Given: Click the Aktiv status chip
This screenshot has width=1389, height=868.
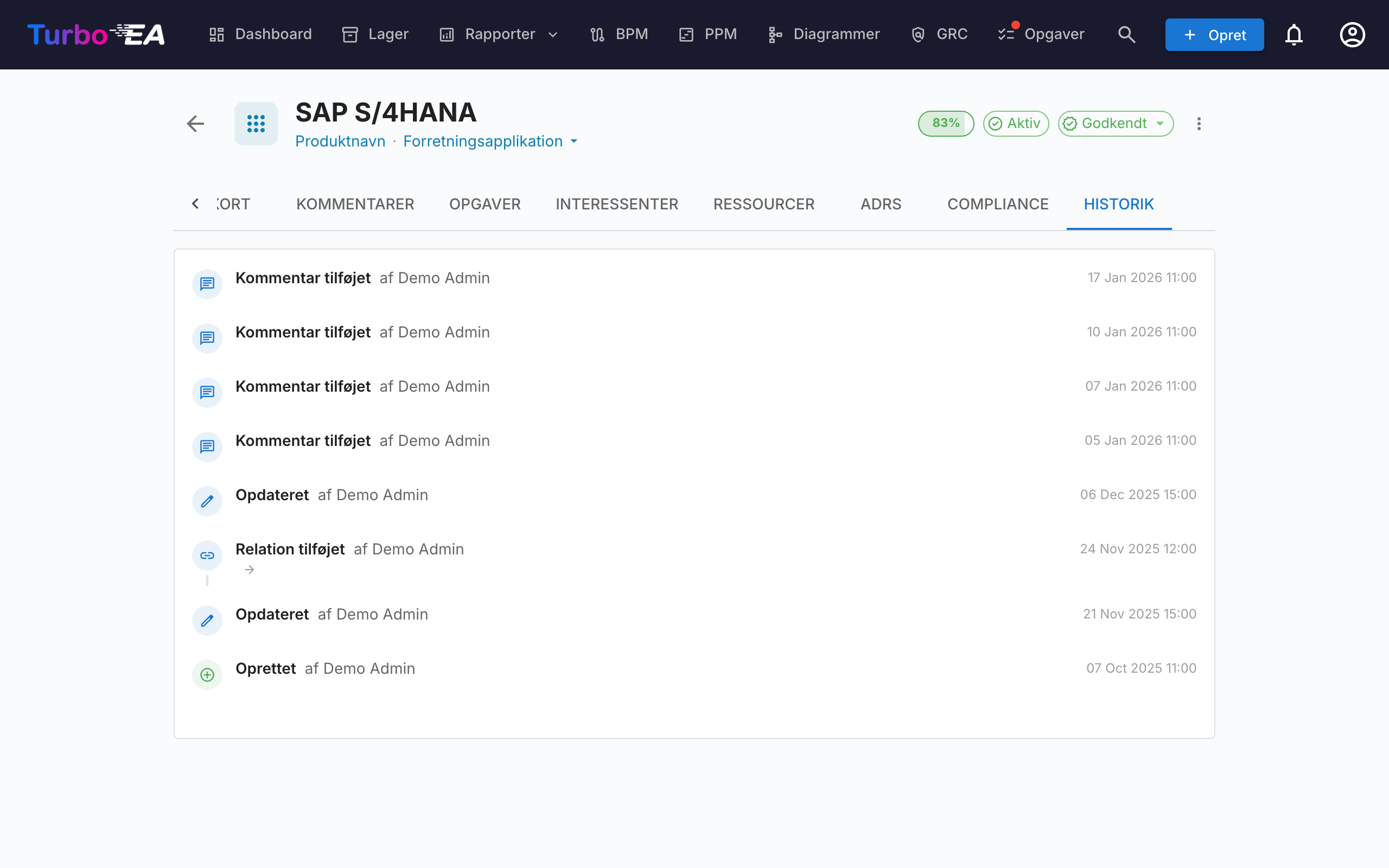Looking at the screenshot, I should point(1016,124).
